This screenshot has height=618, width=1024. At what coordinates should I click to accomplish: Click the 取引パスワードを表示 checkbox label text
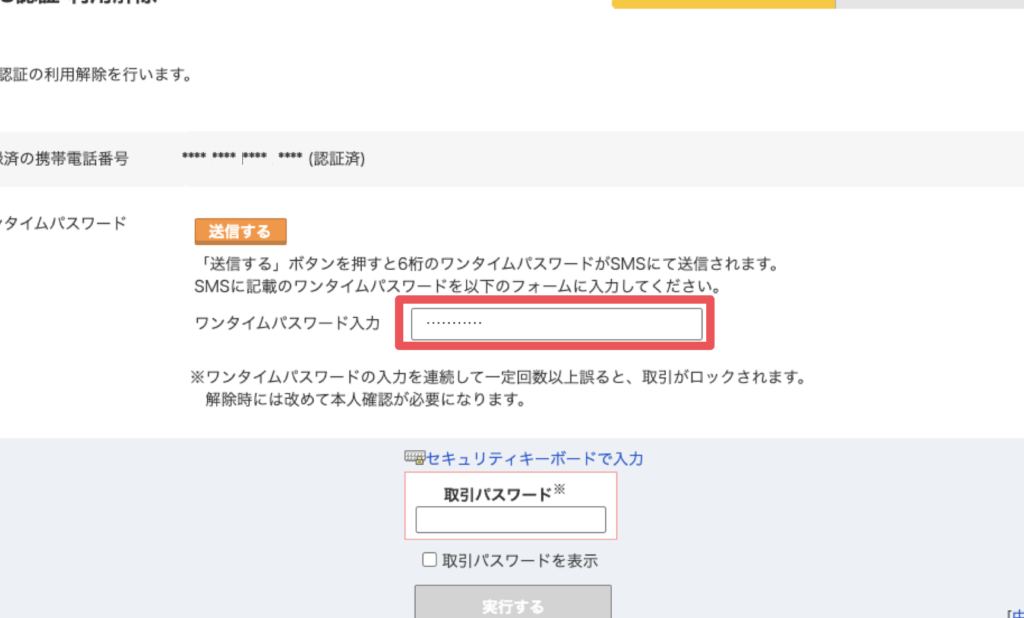pyautogui.click(x=520, y=561)
